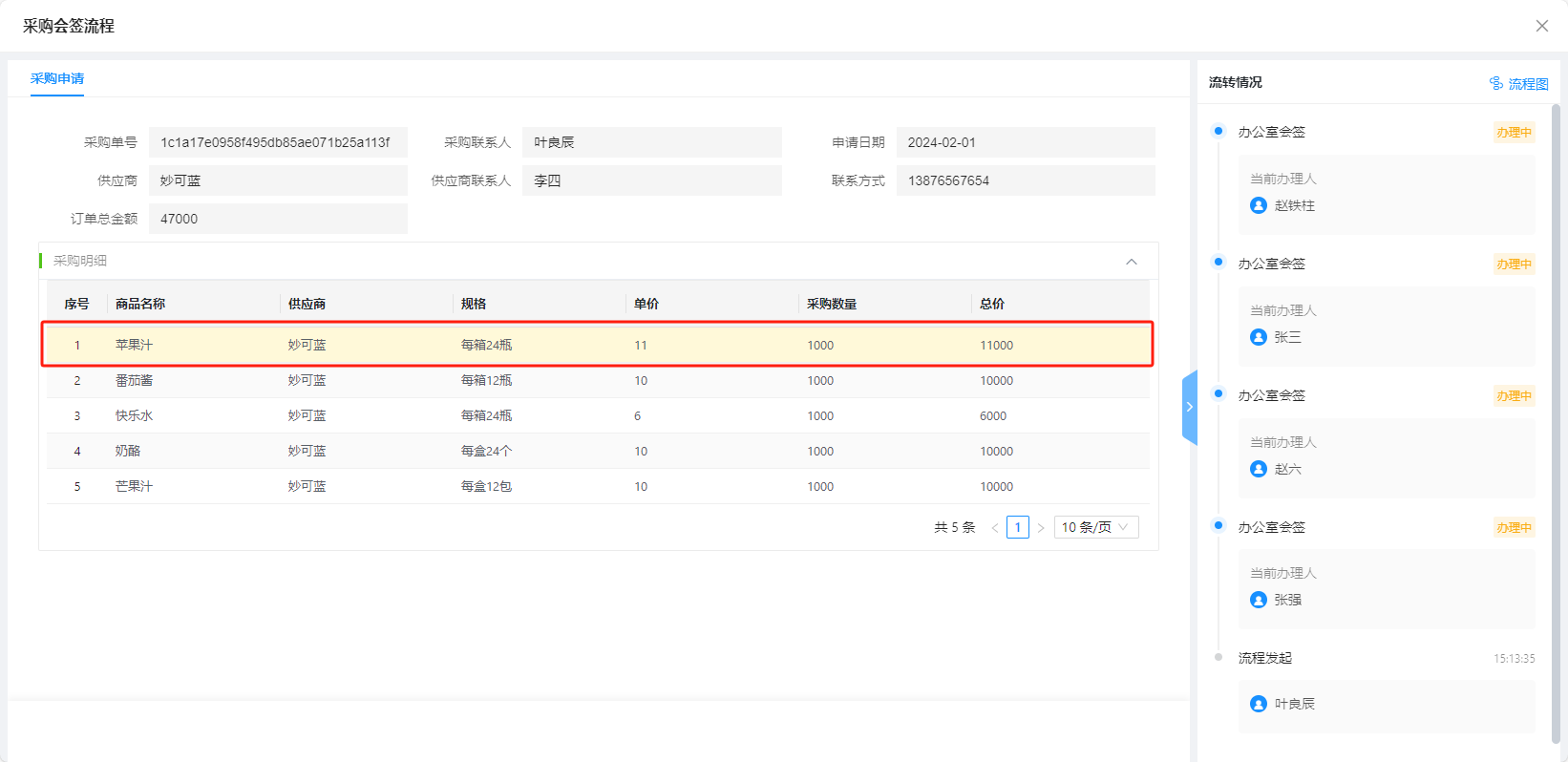Close the 采购会签流程 dialog
The image size is (1568, 762).
(1541, 26)
